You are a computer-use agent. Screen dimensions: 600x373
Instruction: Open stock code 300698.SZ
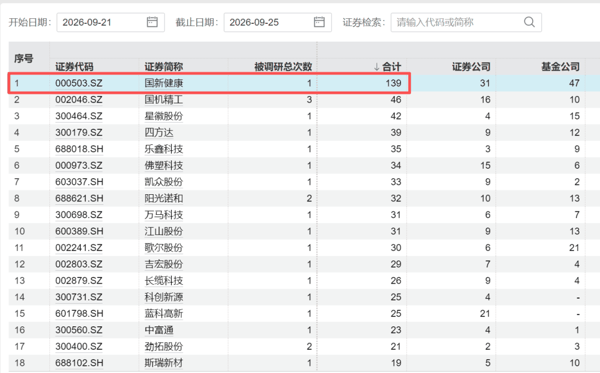tap(79, 215)
